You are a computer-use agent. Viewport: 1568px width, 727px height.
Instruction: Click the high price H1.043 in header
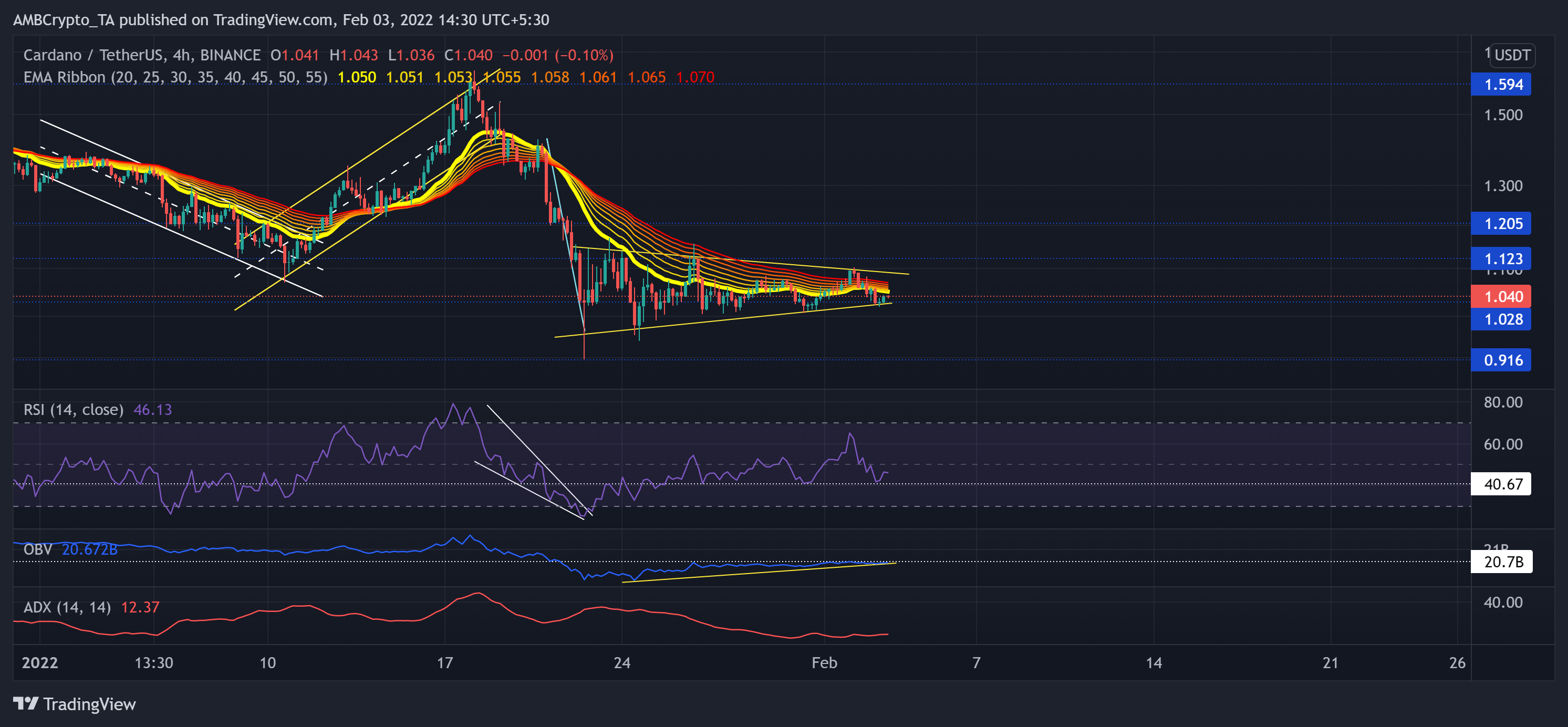pos(354,55)
